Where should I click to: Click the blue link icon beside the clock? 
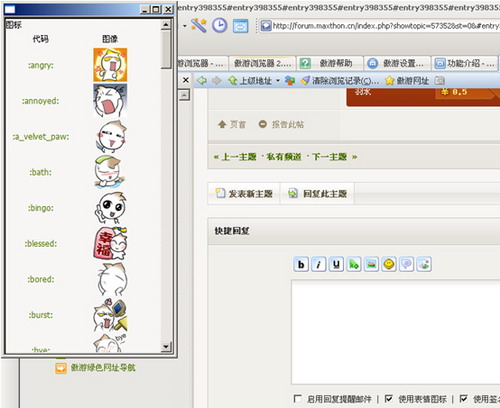click(x=240, y=26)
